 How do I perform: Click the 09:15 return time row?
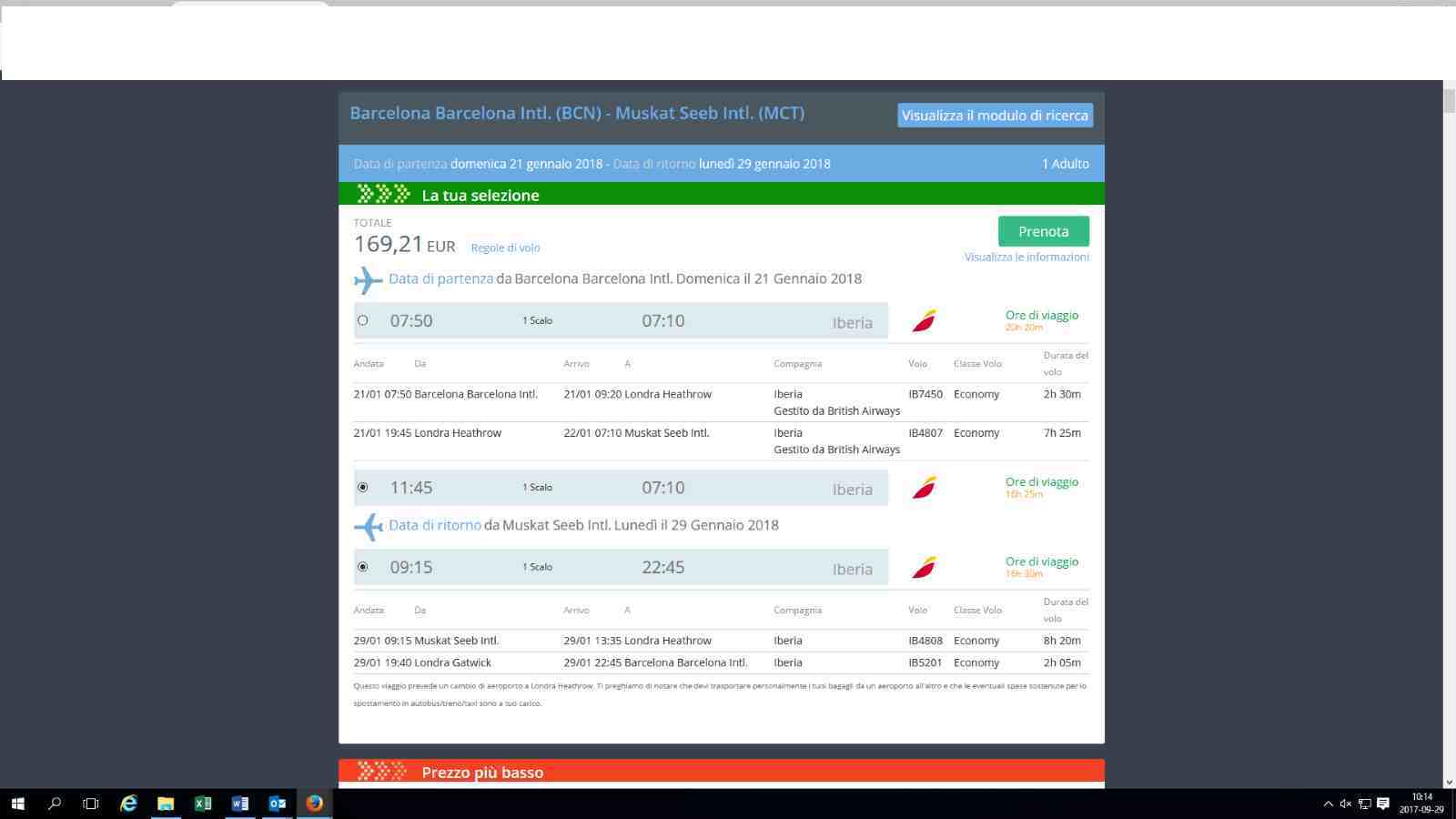click(x=621, y=567)
